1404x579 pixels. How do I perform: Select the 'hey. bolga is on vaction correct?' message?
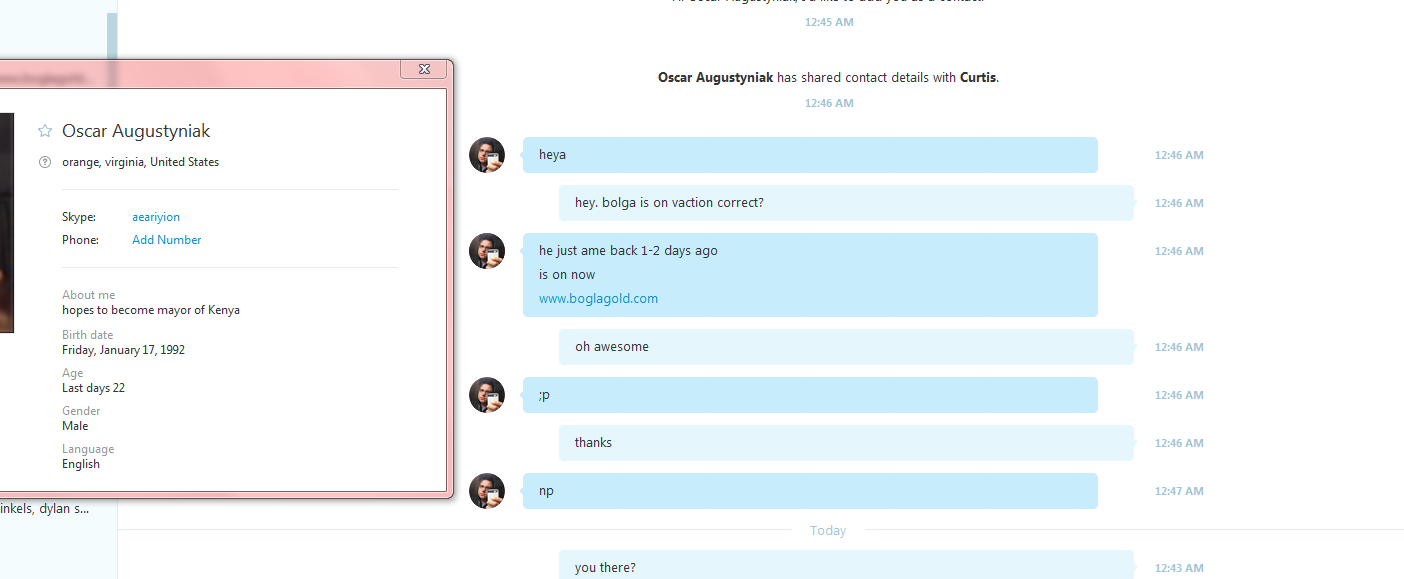846,203
